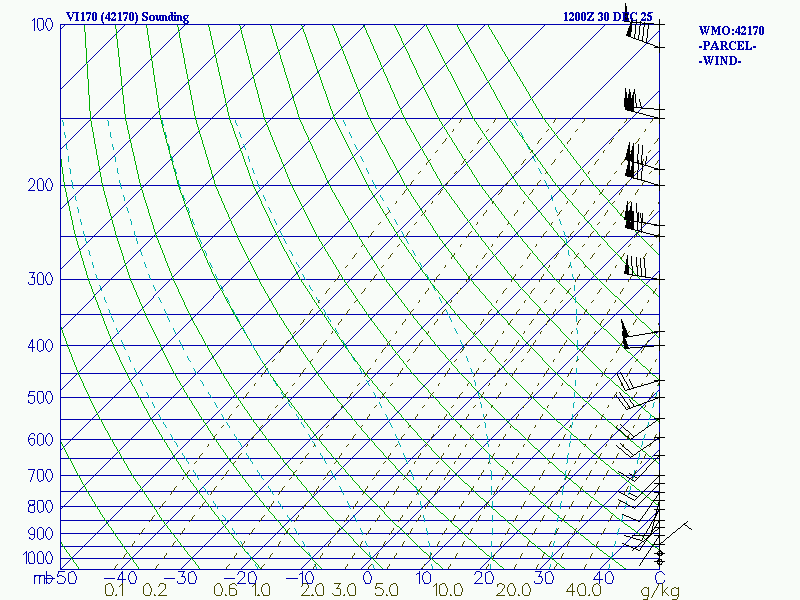
Task: Select the 10 temperature axis label
Action: 423,578
